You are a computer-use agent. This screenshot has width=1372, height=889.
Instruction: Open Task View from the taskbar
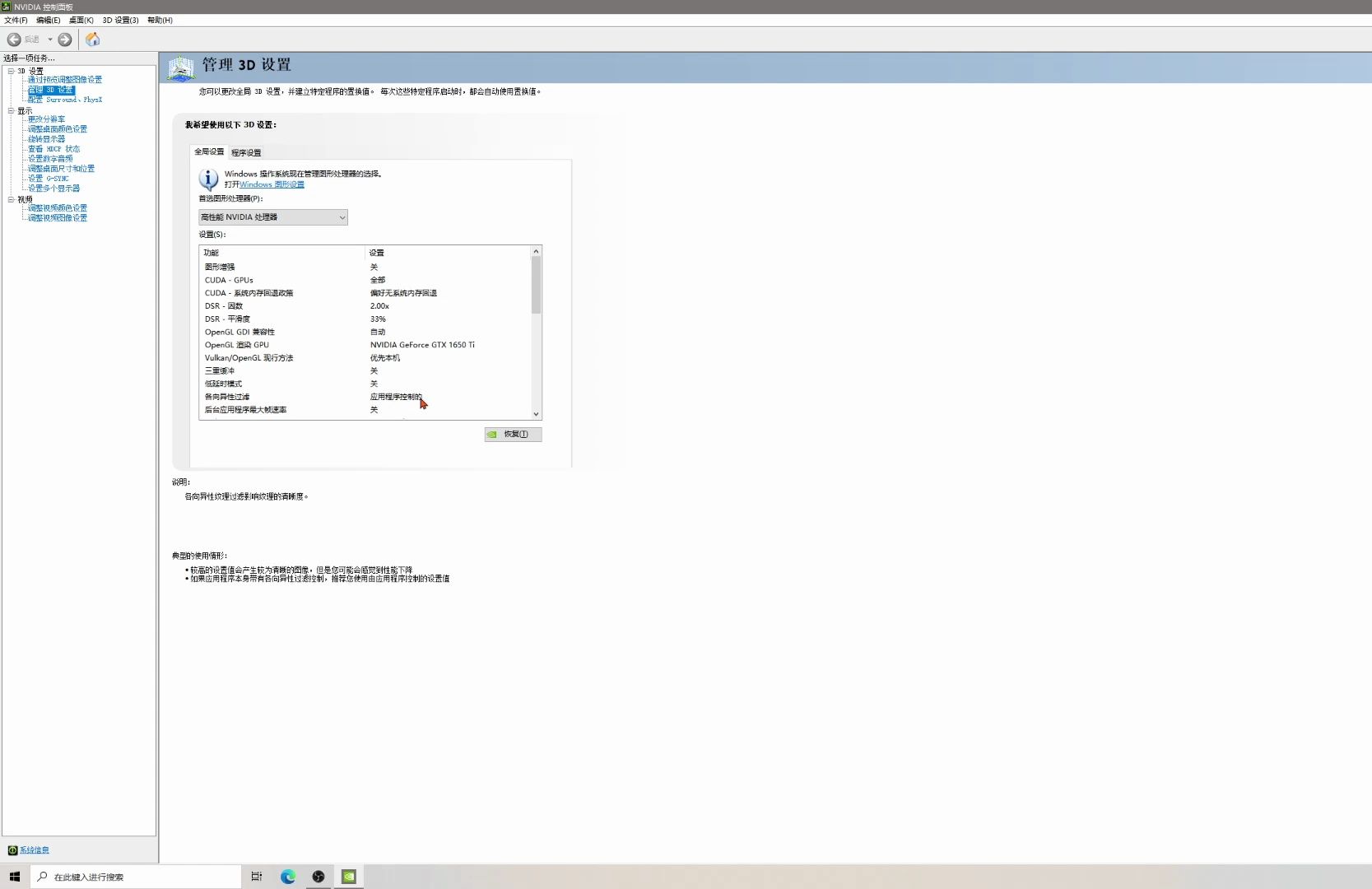[x=257, y=877]
